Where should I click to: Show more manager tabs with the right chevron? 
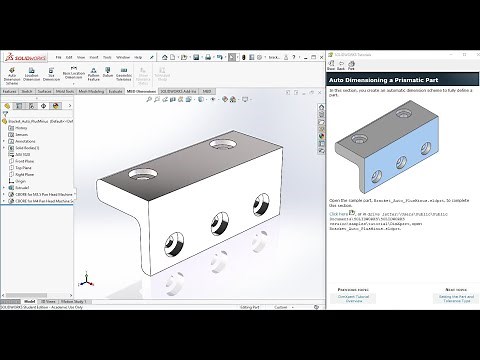pos(70,106)
